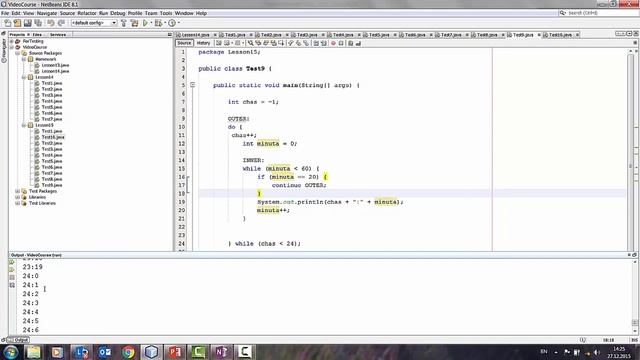Click the Shift Line Right icon
Image resolution: width=640 pixels, height=360 pixels.
tap(324, 43)
